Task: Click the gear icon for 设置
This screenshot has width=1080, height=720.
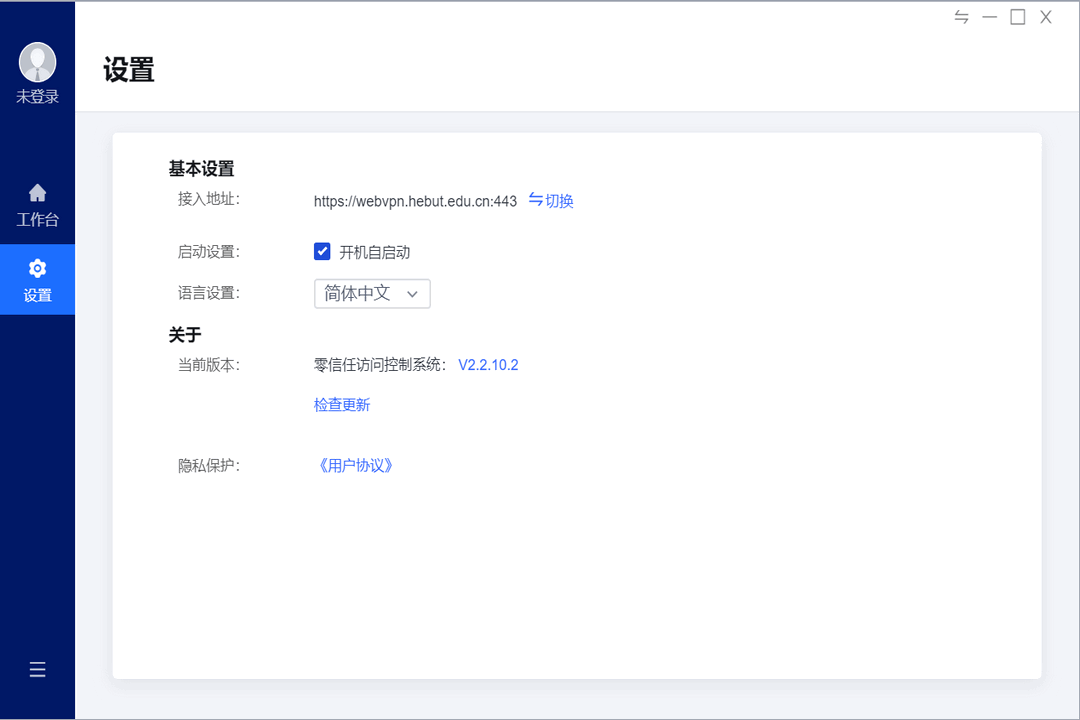Action: point(37,267)
